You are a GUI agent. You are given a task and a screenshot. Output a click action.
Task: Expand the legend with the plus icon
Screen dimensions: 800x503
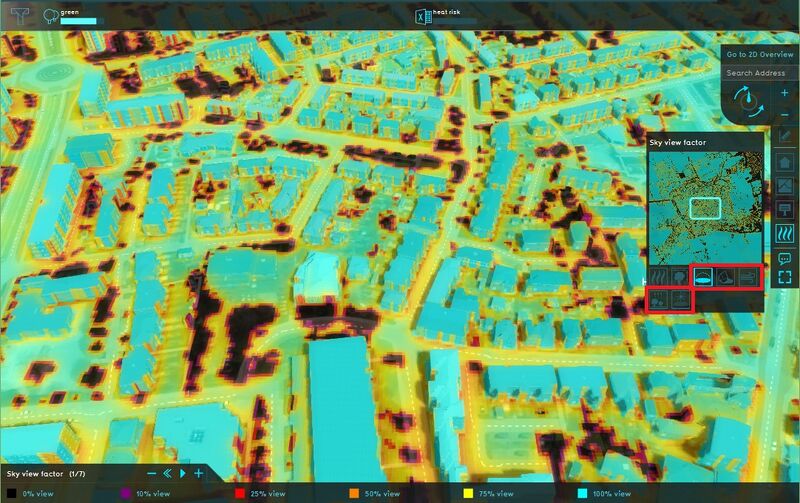click(x=199, y=473)
